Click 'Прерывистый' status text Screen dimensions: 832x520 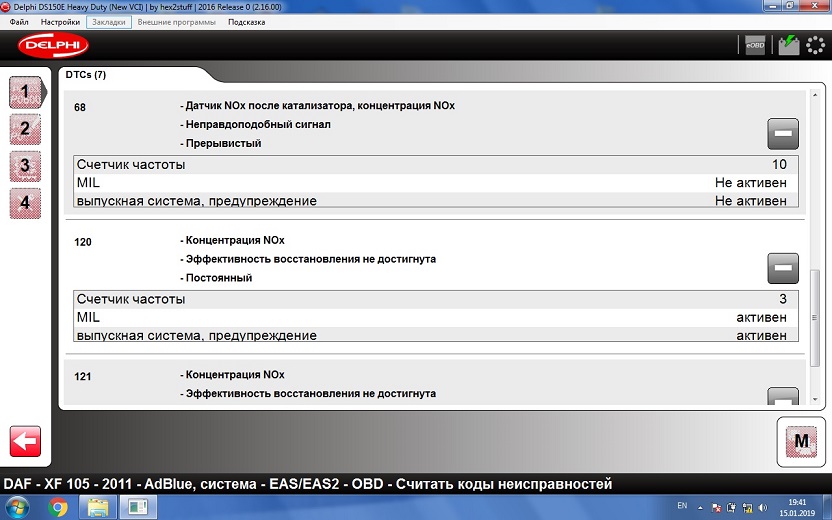[223, 144]
